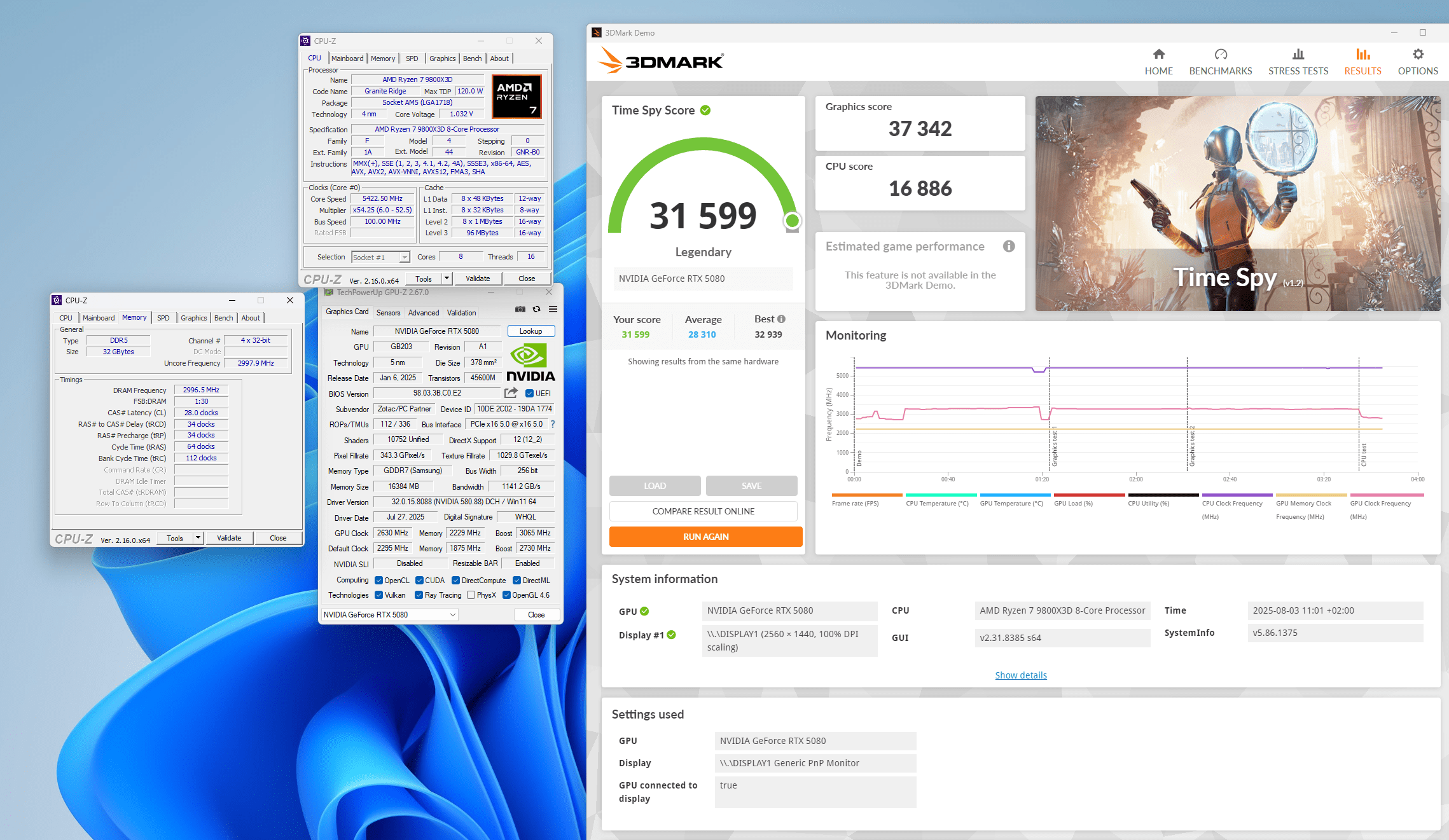Click the Lookup button in GPU-Z
1449x840 pixels.
pos(530,331)
